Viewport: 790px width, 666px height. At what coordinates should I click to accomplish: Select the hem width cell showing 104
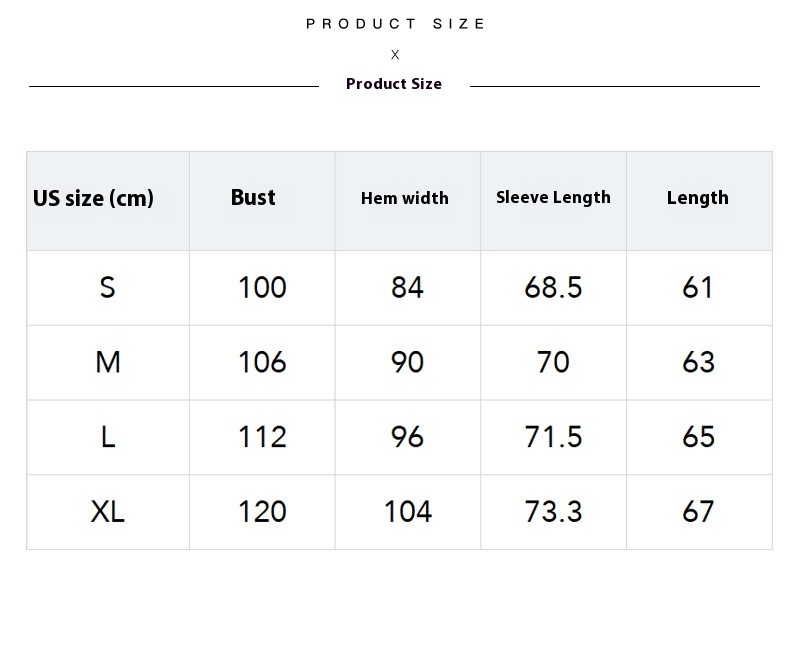click(407, 512)
